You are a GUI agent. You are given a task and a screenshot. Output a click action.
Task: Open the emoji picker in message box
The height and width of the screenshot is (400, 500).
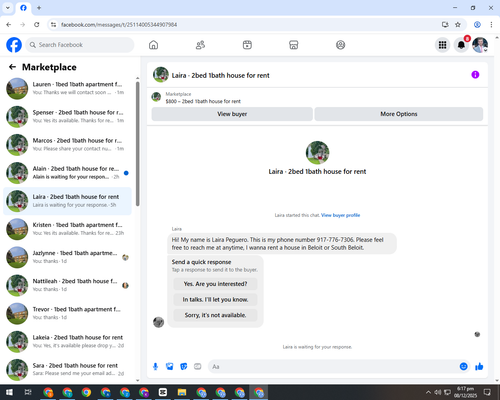pyautogui.click(x=464, y=367)
